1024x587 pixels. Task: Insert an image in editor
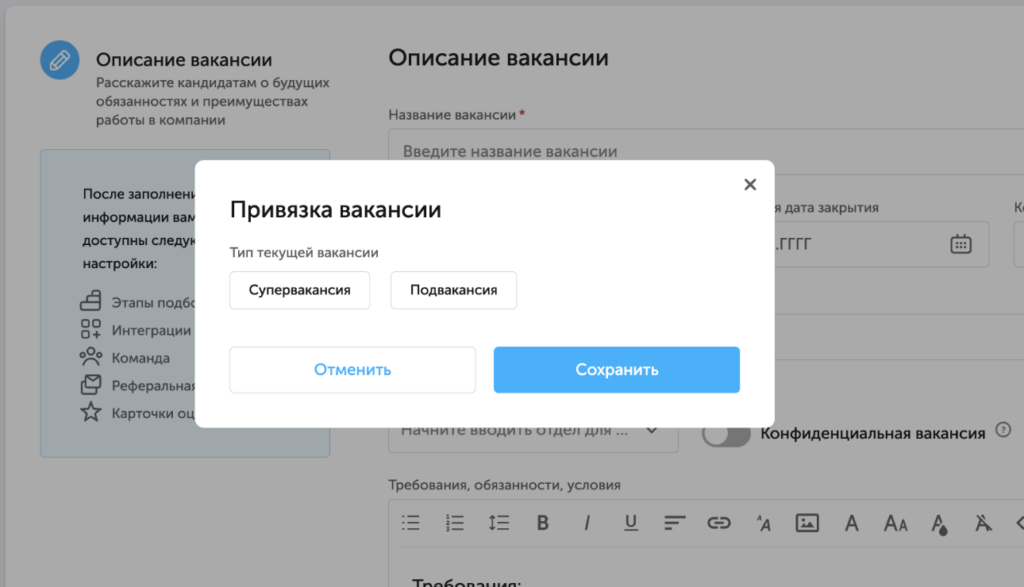point(807,523)
